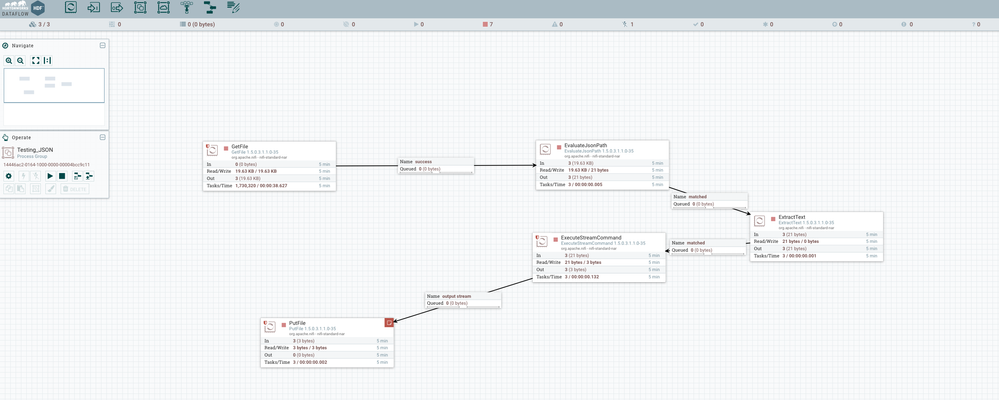
Task: Zoom in using Navigate panel
Action: coord(9,61)
